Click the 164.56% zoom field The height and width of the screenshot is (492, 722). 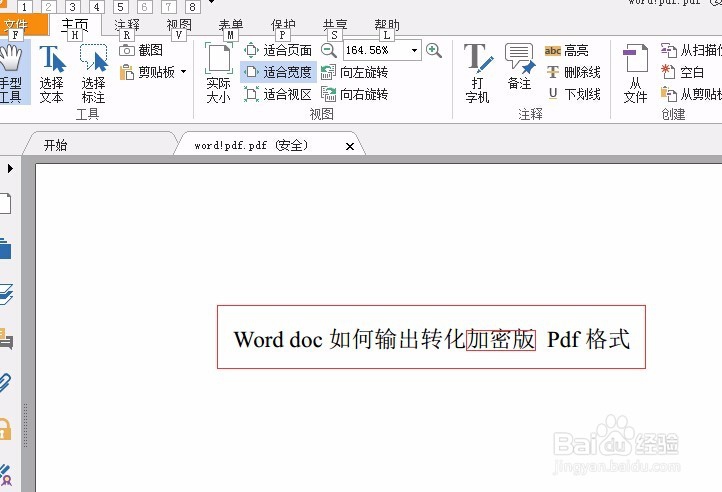point(376,50)
